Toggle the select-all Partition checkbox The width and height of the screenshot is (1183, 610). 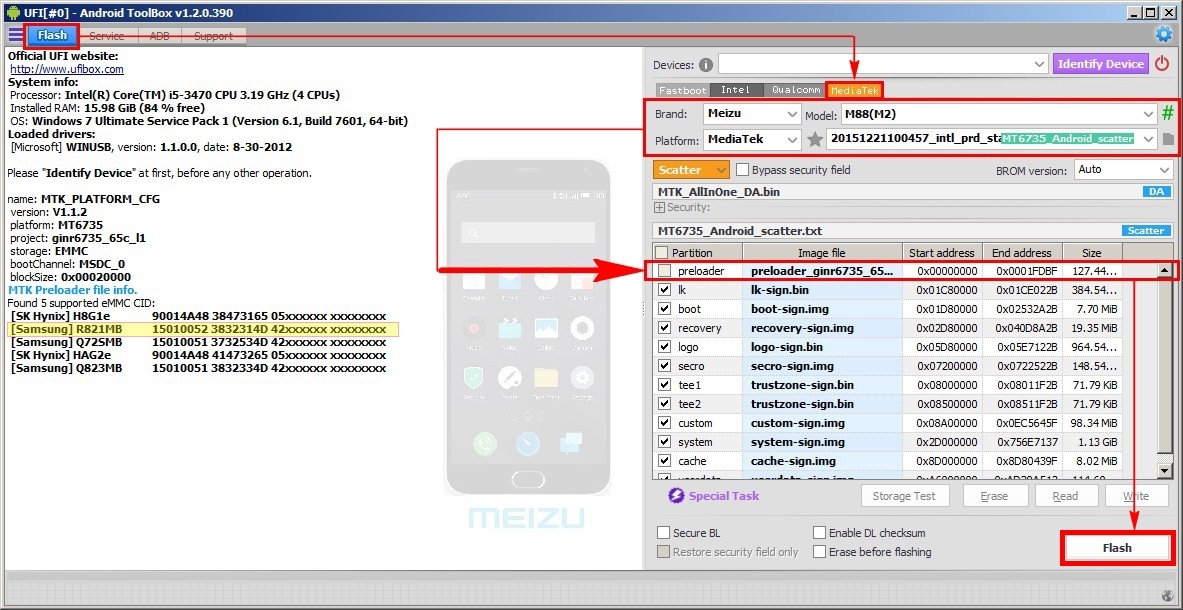pyautogui.click(x=661, y=253)
